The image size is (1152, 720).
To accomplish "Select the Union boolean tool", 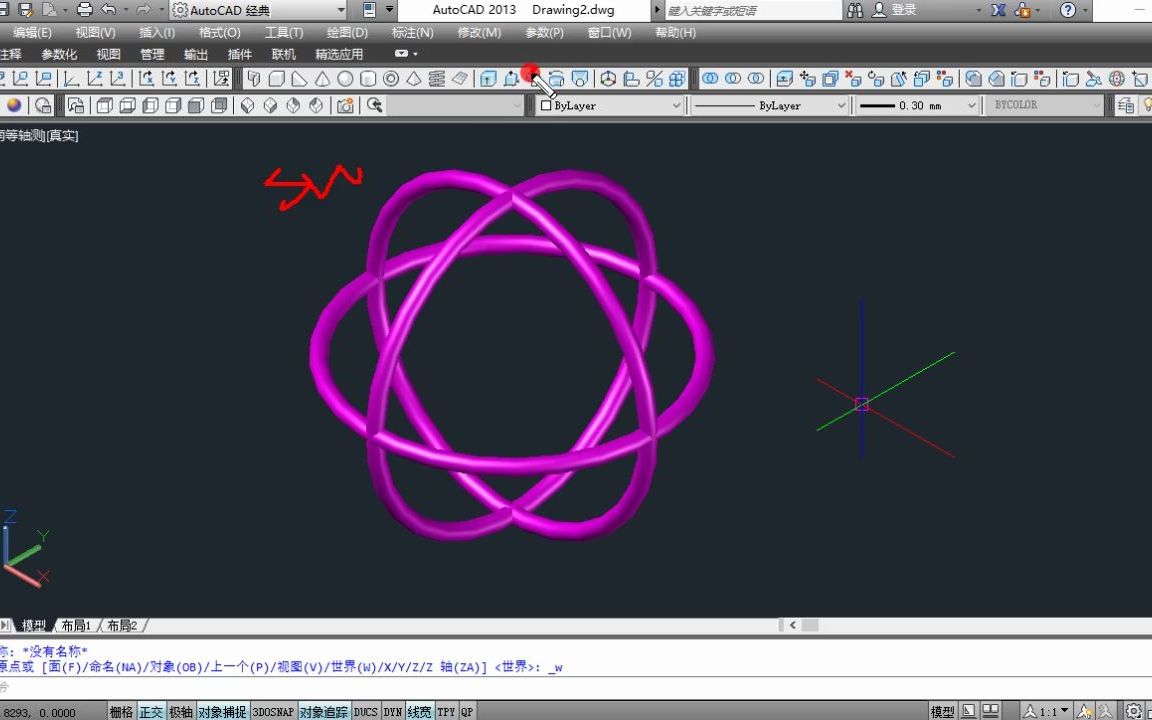I will [x=708, y=78].
